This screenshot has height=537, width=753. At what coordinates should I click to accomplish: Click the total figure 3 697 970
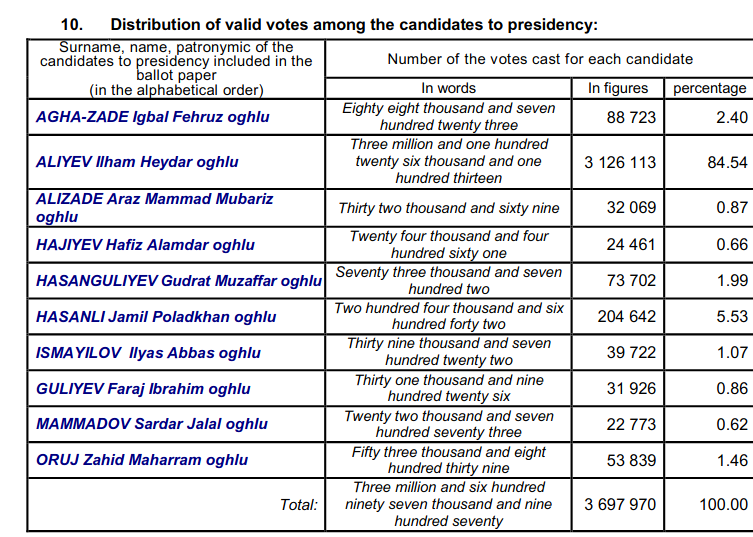tap(620, 504)
